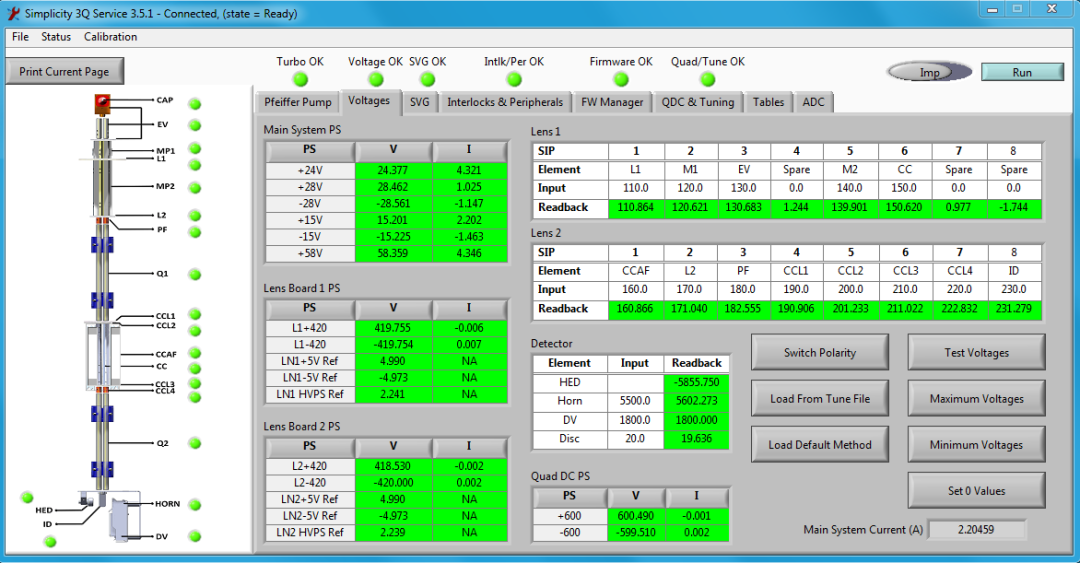Click the green LED next to CCL3
The width and height of the screenshot is (1080, 563).
pos(195,383)
